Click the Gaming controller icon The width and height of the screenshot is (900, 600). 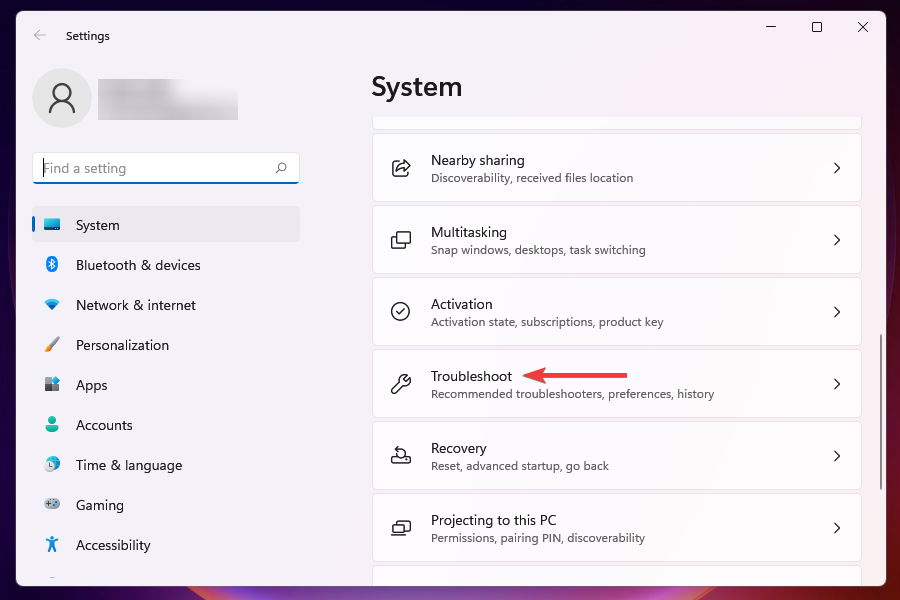tap(52, 504)
